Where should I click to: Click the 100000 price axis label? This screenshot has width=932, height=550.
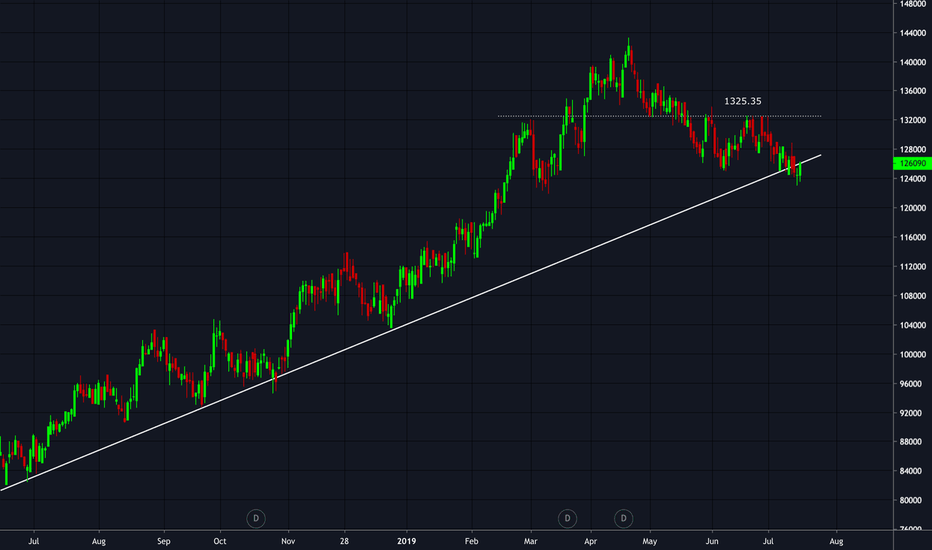point(912,354)
